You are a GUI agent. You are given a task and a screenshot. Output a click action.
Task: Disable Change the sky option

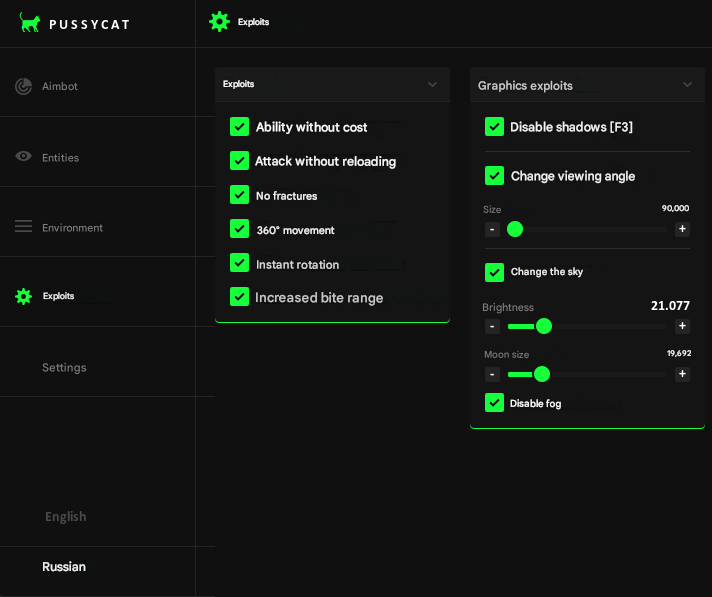click(494, 272)
